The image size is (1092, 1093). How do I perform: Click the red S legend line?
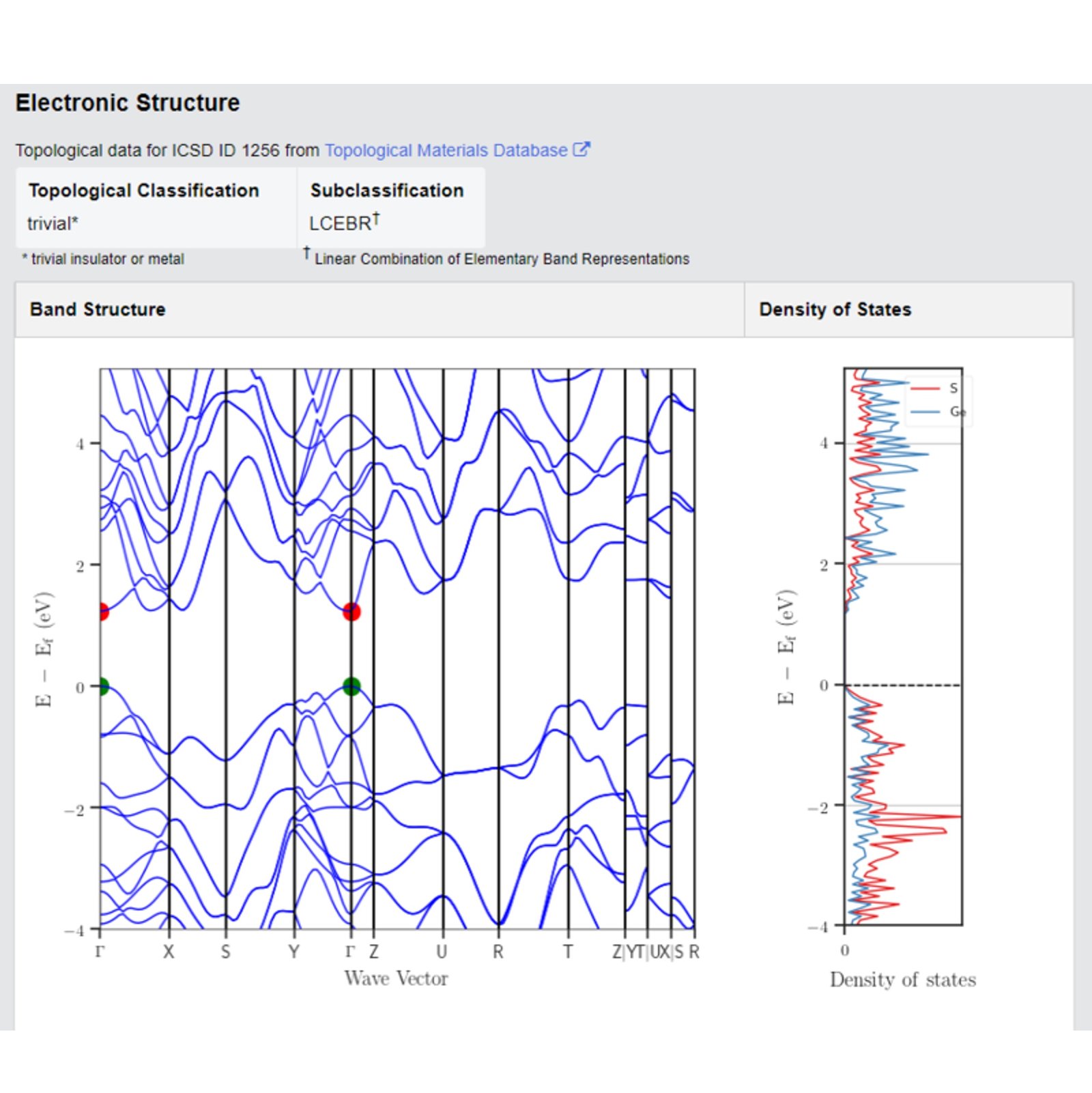925,388
